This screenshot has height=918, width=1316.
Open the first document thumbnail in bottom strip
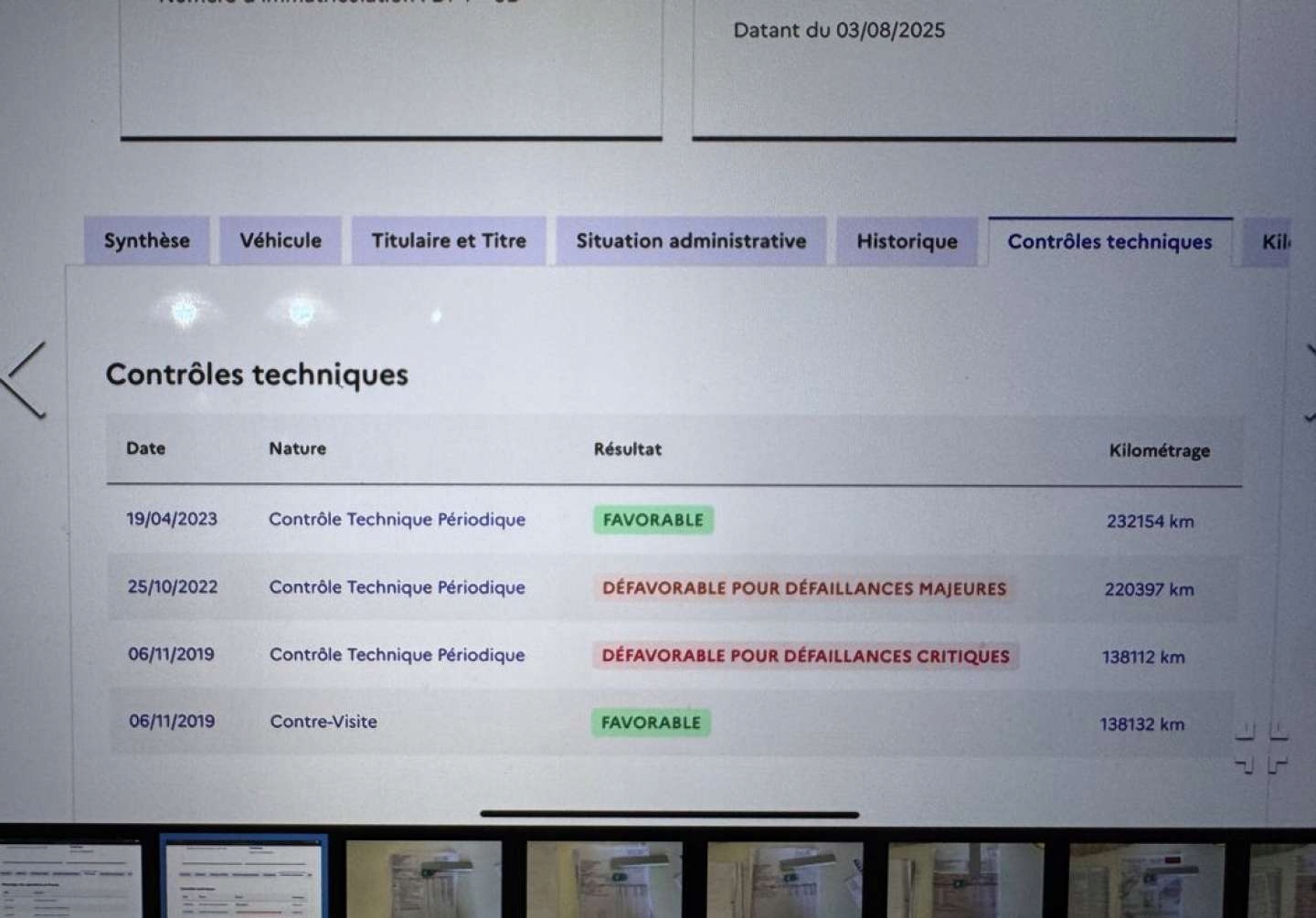71,879
